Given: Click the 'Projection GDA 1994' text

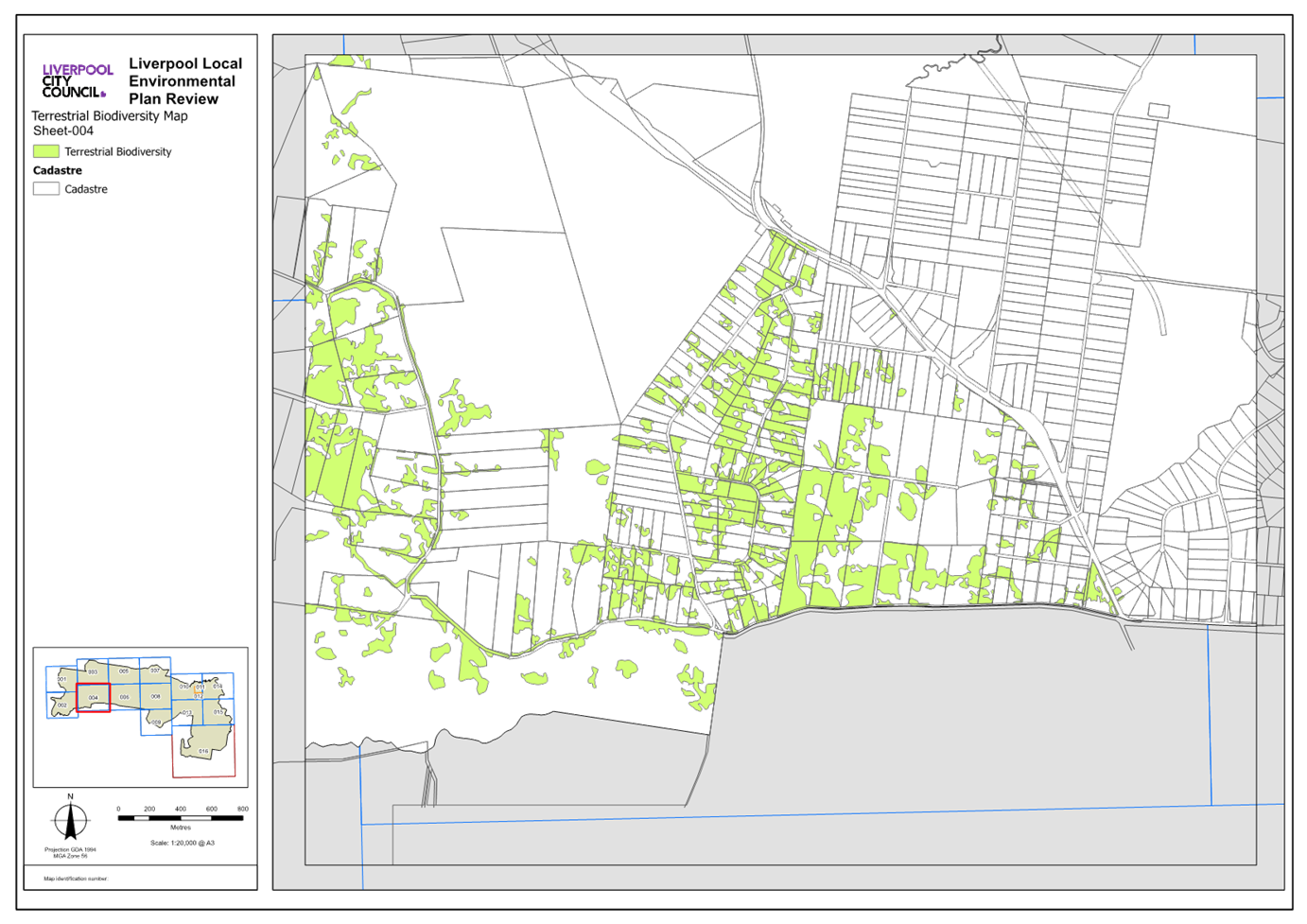Looking at the screenshot, I should pos(70,849).
